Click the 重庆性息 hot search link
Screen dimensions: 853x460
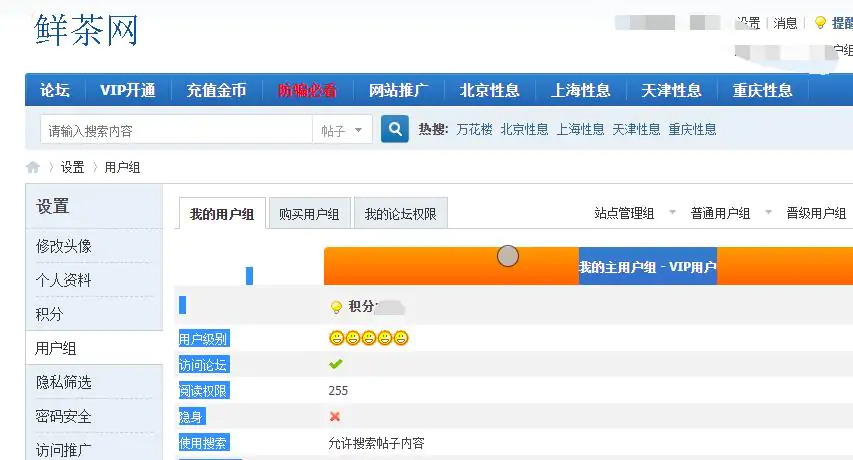[692, 129]
